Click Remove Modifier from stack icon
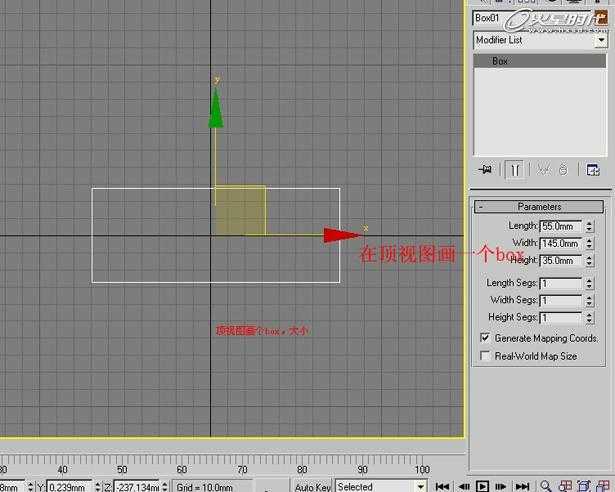This screenshot has height=492, width=615. coord(563,170)
